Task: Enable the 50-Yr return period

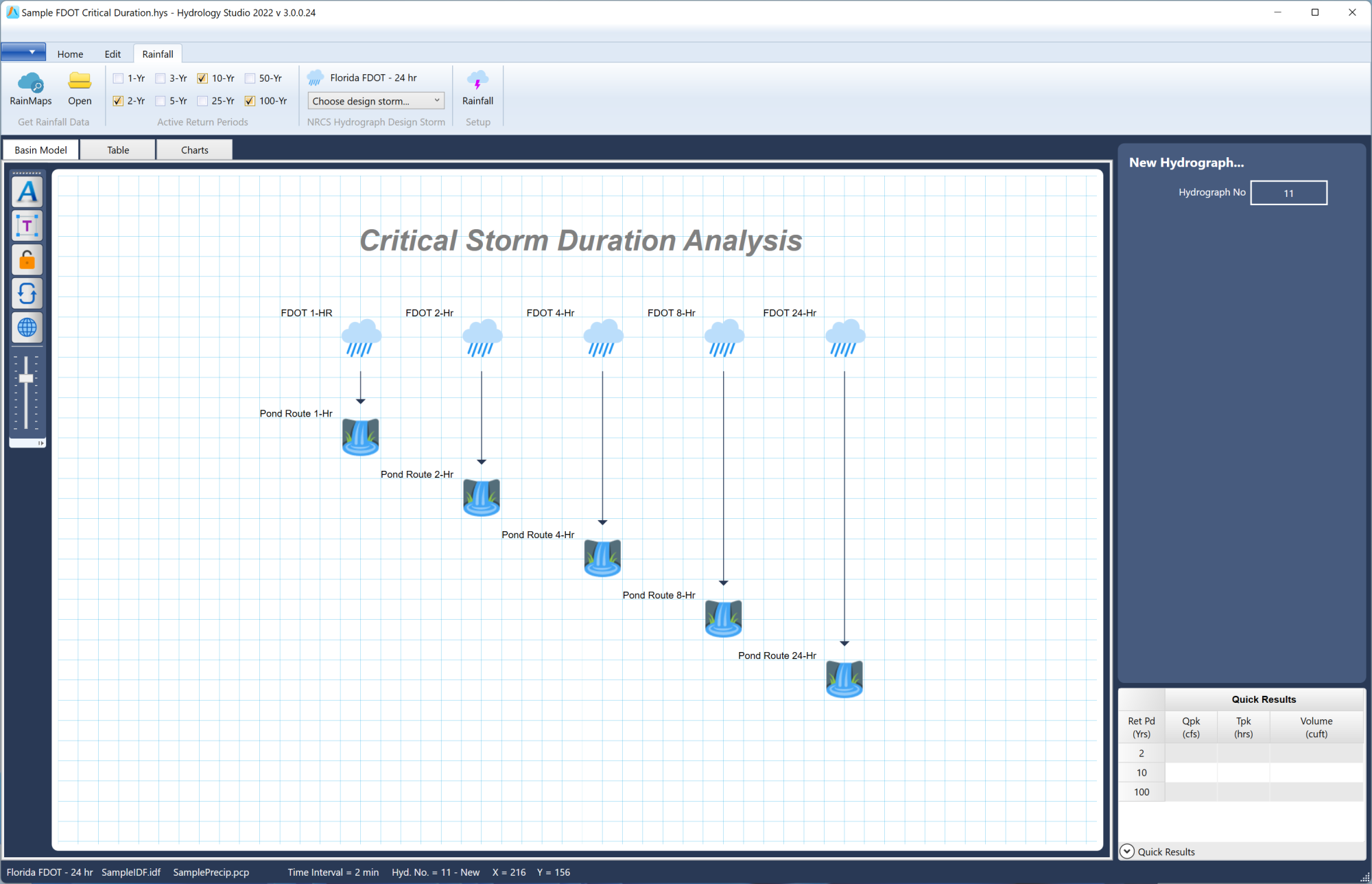Action: point(249,78)
